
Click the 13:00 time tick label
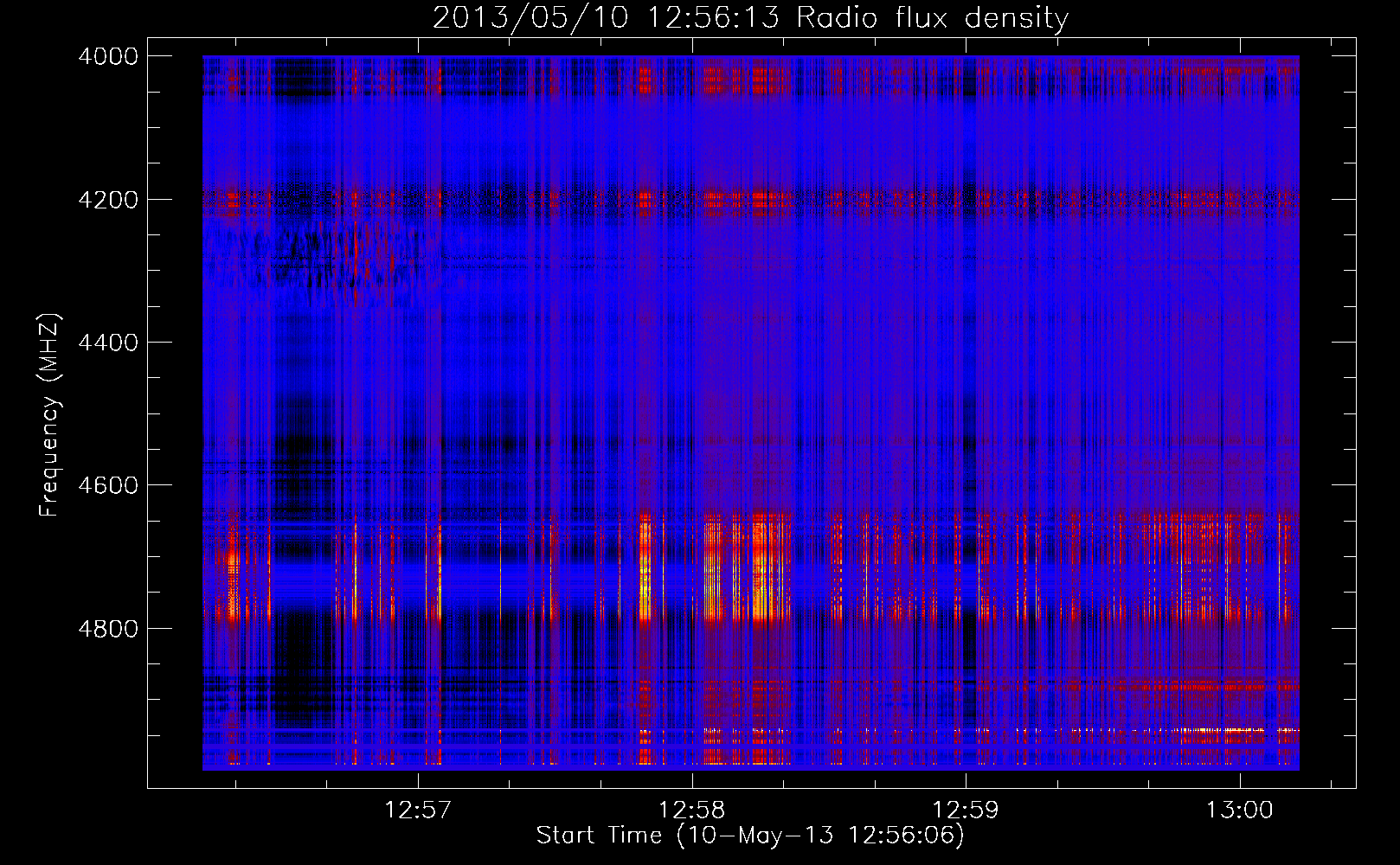pos(1240,811)
